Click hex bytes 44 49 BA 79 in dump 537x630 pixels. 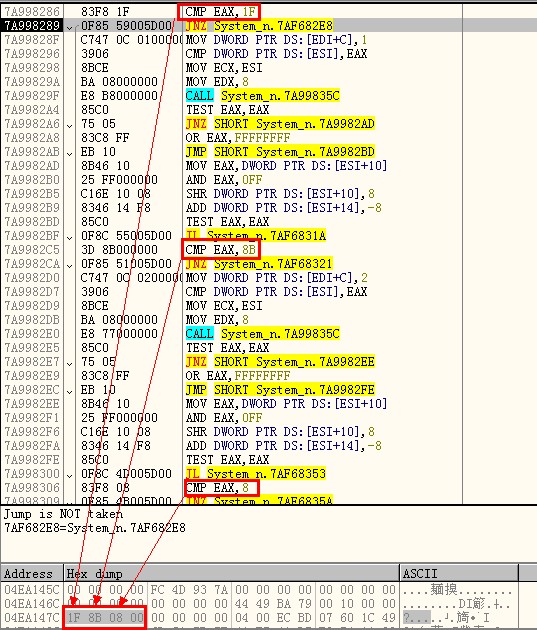click(x=273, y=603)
